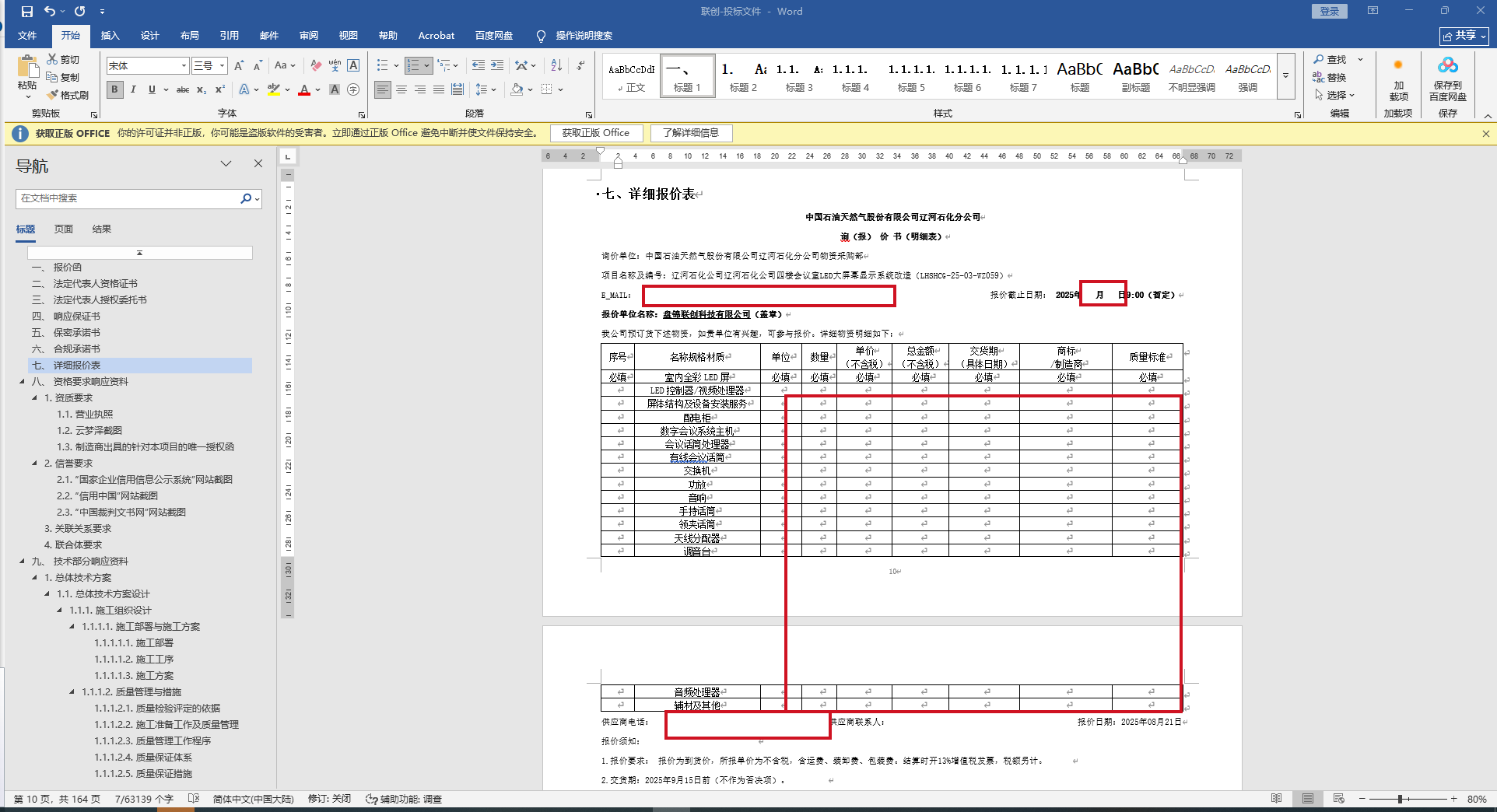1497x812 pixels.
Task: Apply superscript formatting
Action: click(x=220, y=89)
